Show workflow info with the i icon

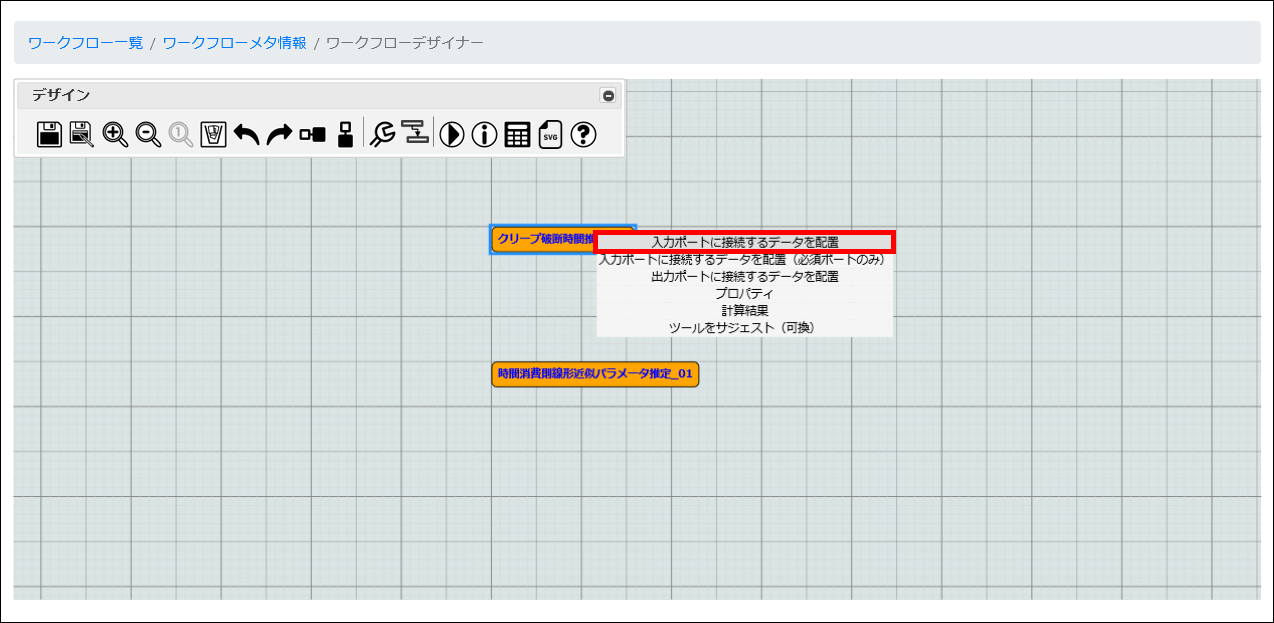[485, 134]
